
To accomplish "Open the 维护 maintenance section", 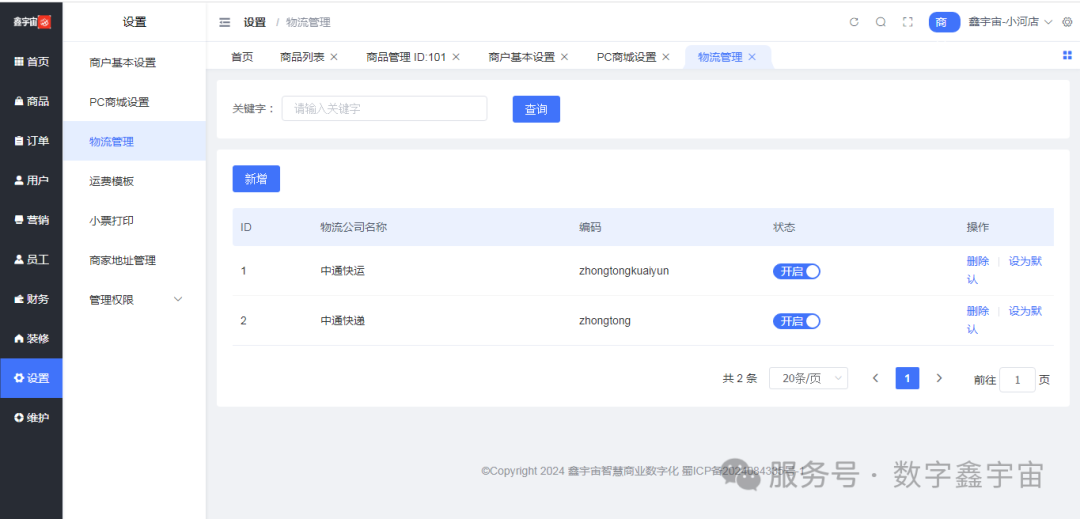I will point(31,418).
